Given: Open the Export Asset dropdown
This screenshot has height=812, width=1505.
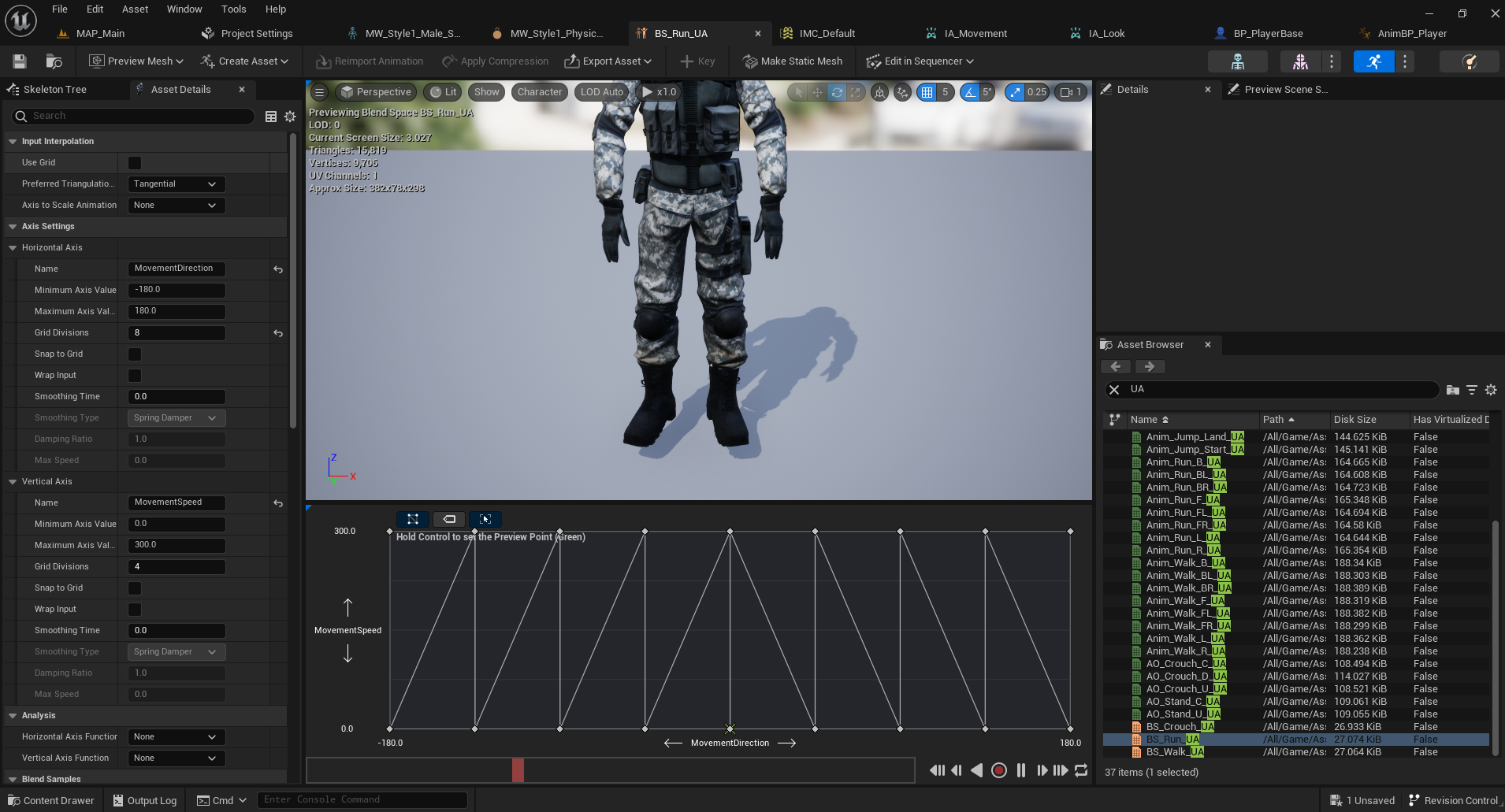Looking at the screenshot, I should [608, 61].
